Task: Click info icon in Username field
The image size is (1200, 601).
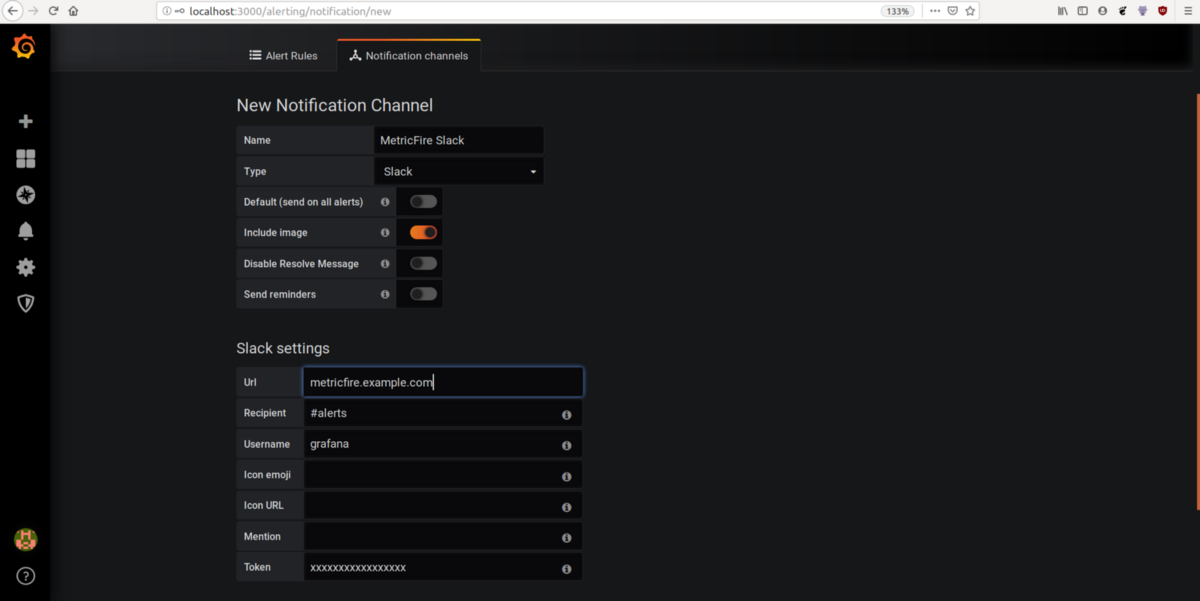Action: tap(566, 445)
